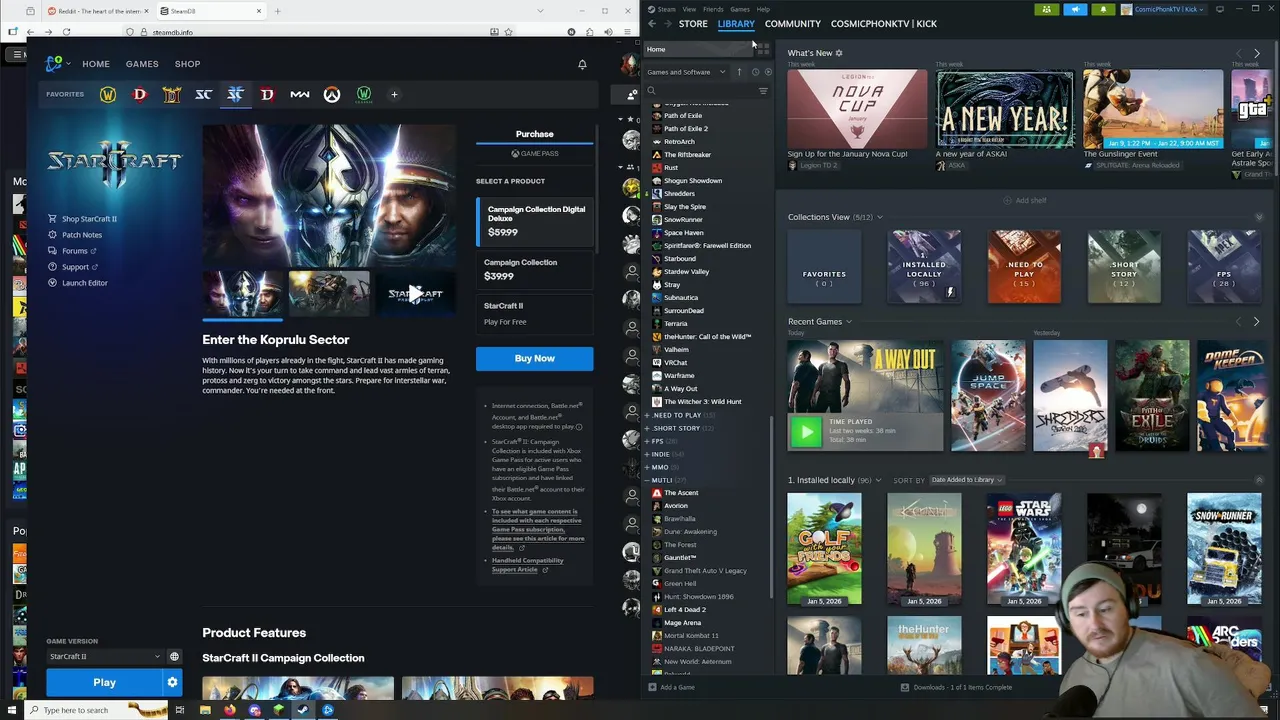Select Campaign Collection Digital Deluxe product
This screenshot has height=720, width=1280.
535,220
